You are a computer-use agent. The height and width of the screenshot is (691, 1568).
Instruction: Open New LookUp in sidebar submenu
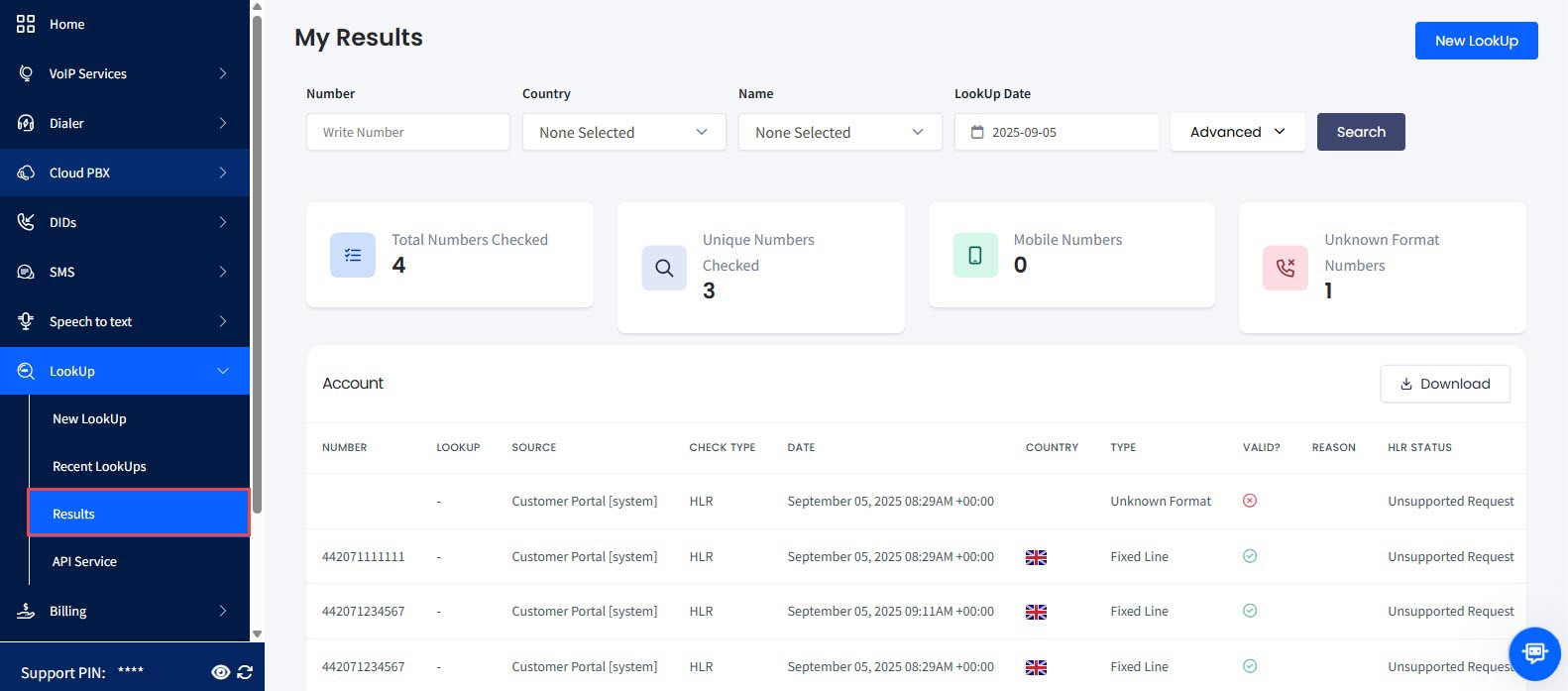pyautogui.click(x=89, y=418)
